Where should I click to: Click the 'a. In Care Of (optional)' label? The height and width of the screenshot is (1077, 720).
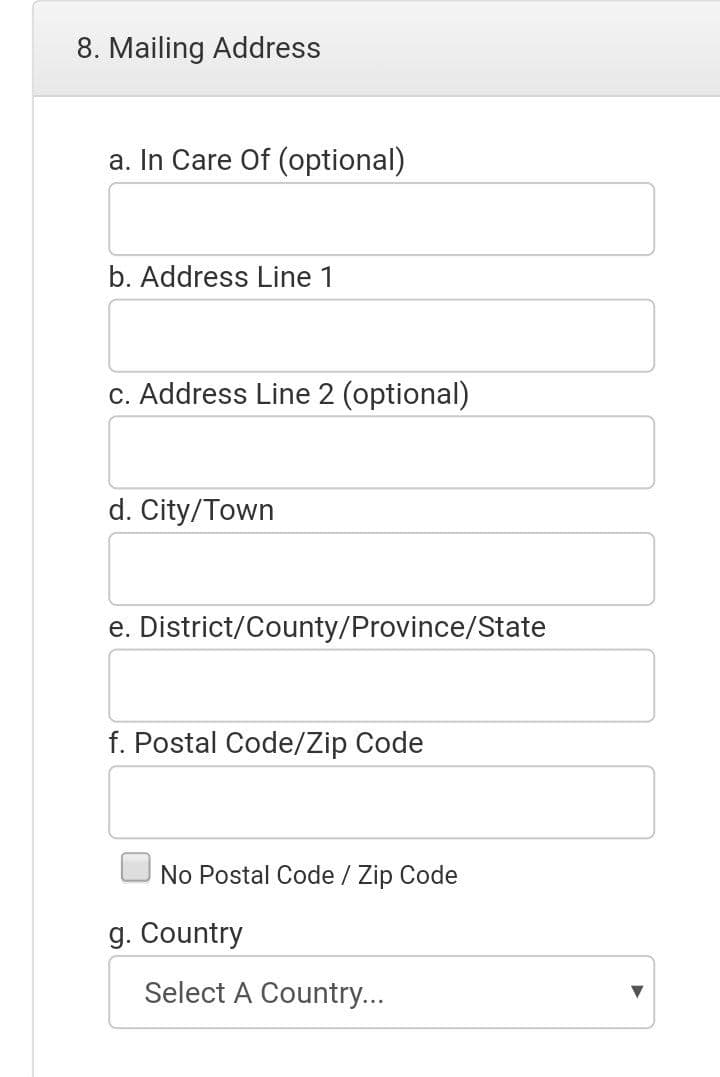tap(257, 161)
